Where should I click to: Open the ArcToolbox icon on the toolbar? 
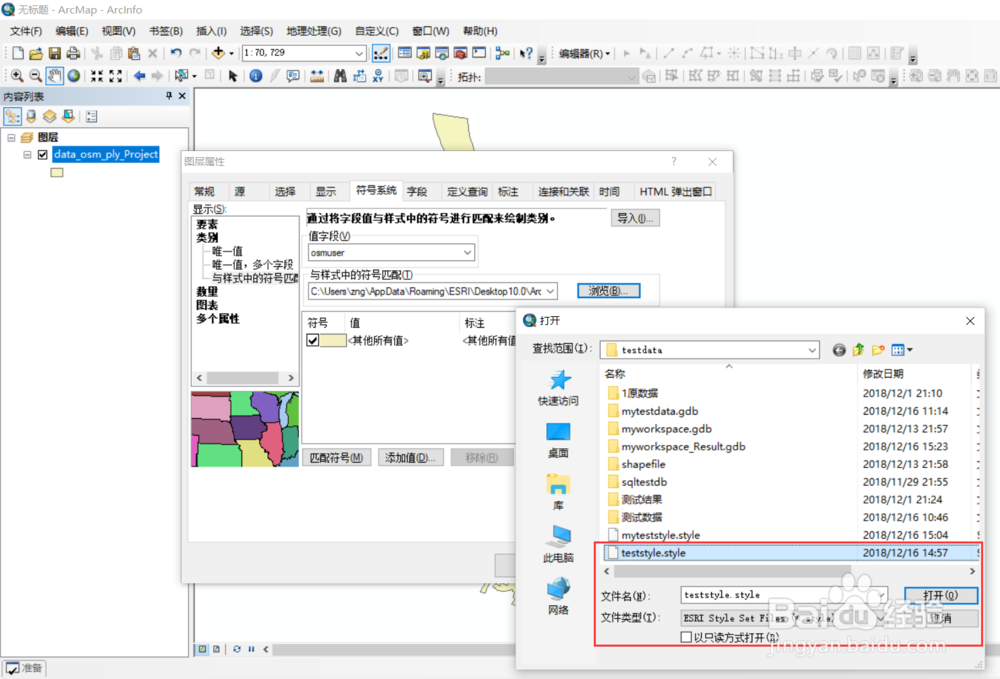(462, 52)
